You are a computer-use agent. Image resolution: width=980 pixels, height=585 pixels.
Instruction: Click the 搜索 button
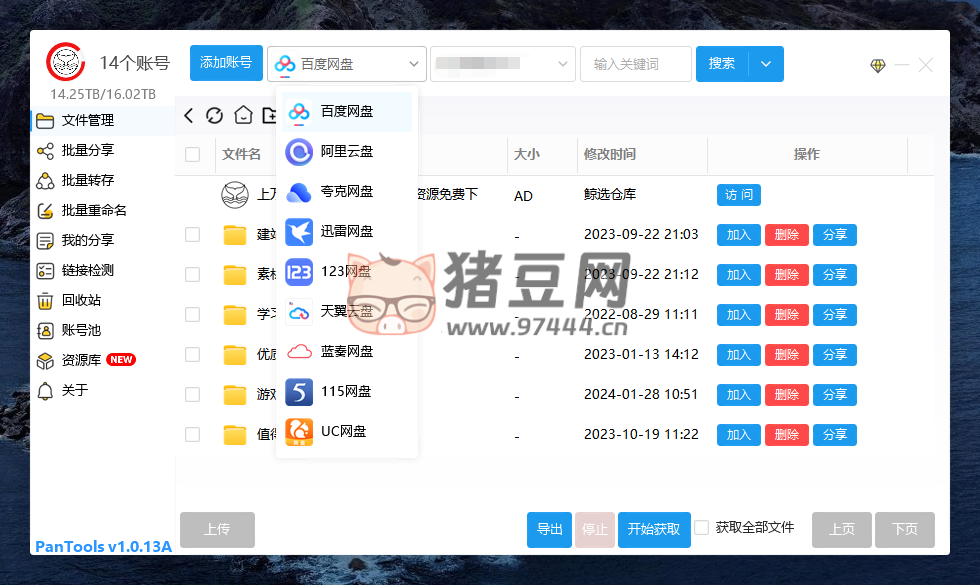click(722, 64)
